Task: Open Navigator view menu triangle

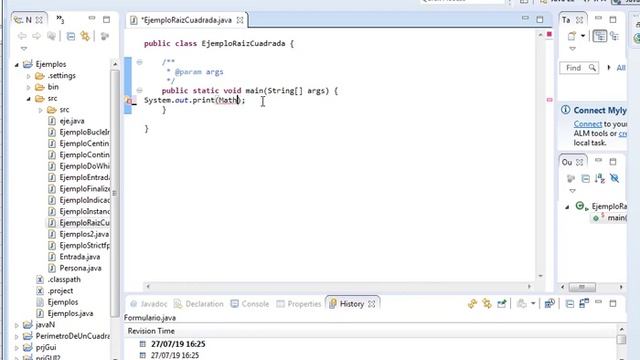Action: coord(24,49)
